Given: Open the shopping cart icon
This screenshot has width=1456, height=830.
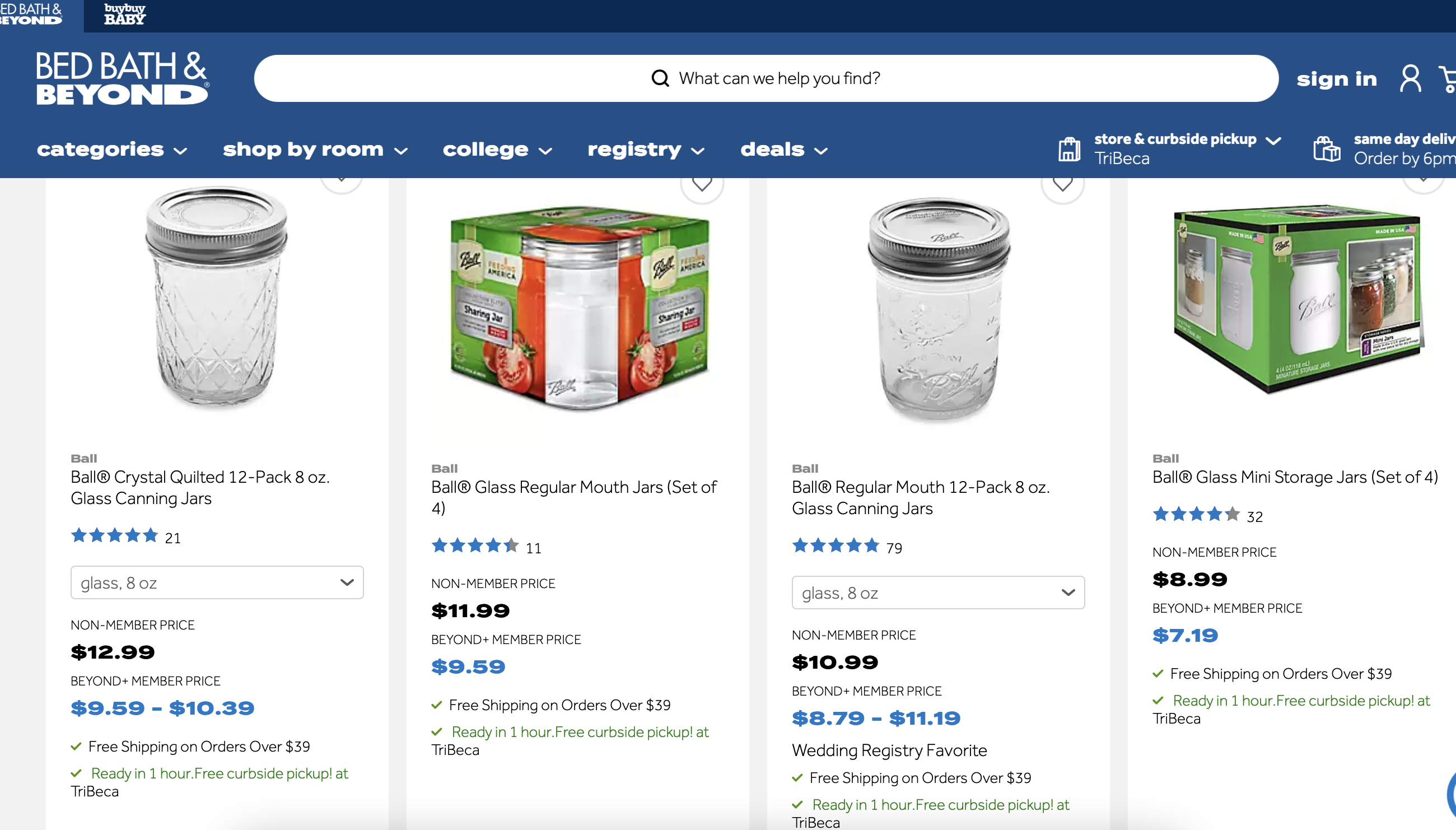Looking at the screenshot, I should pyautogui.click(x=1449, y=78).
